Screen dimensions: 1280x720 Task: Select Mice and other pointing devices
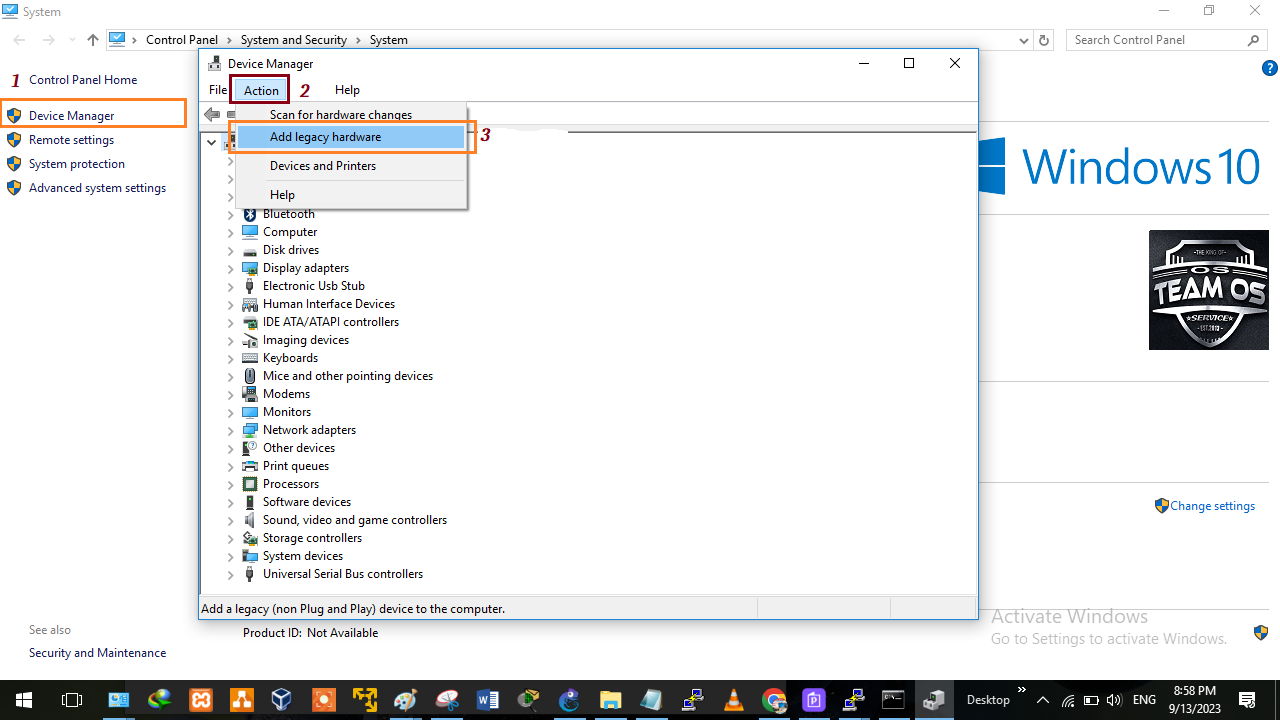pos(347,376)
